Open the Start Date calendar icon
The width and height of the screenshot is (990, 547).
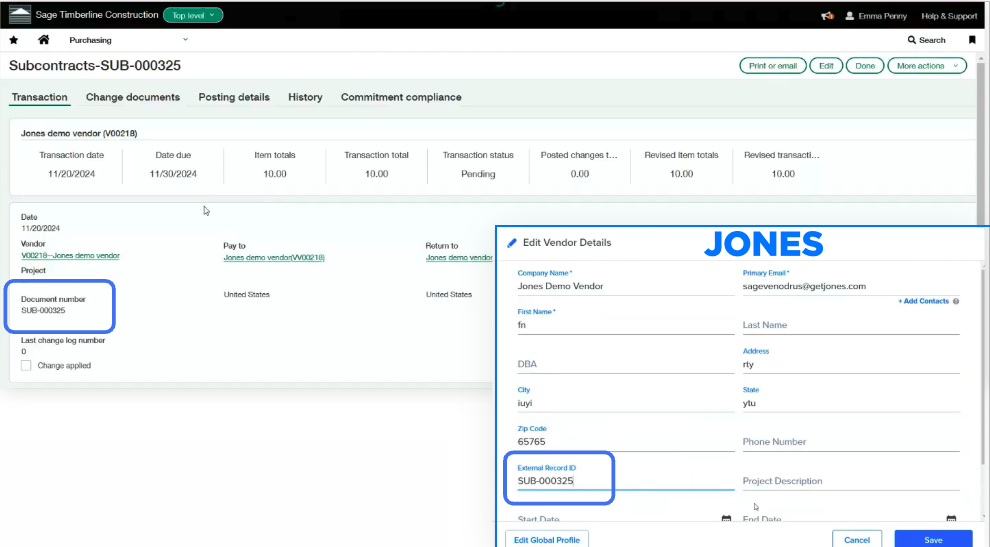[x=726, y=519]
